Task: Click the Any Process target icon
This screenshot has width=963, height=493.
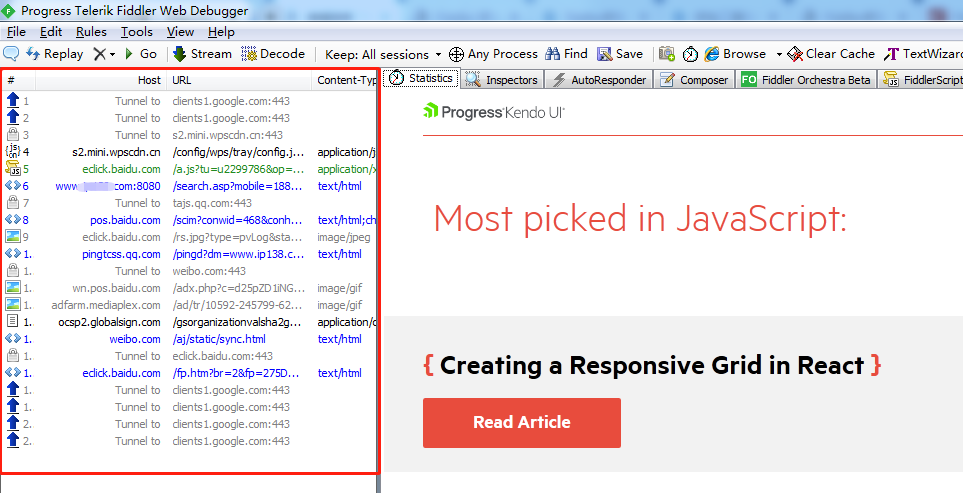Action: [456, 54]
